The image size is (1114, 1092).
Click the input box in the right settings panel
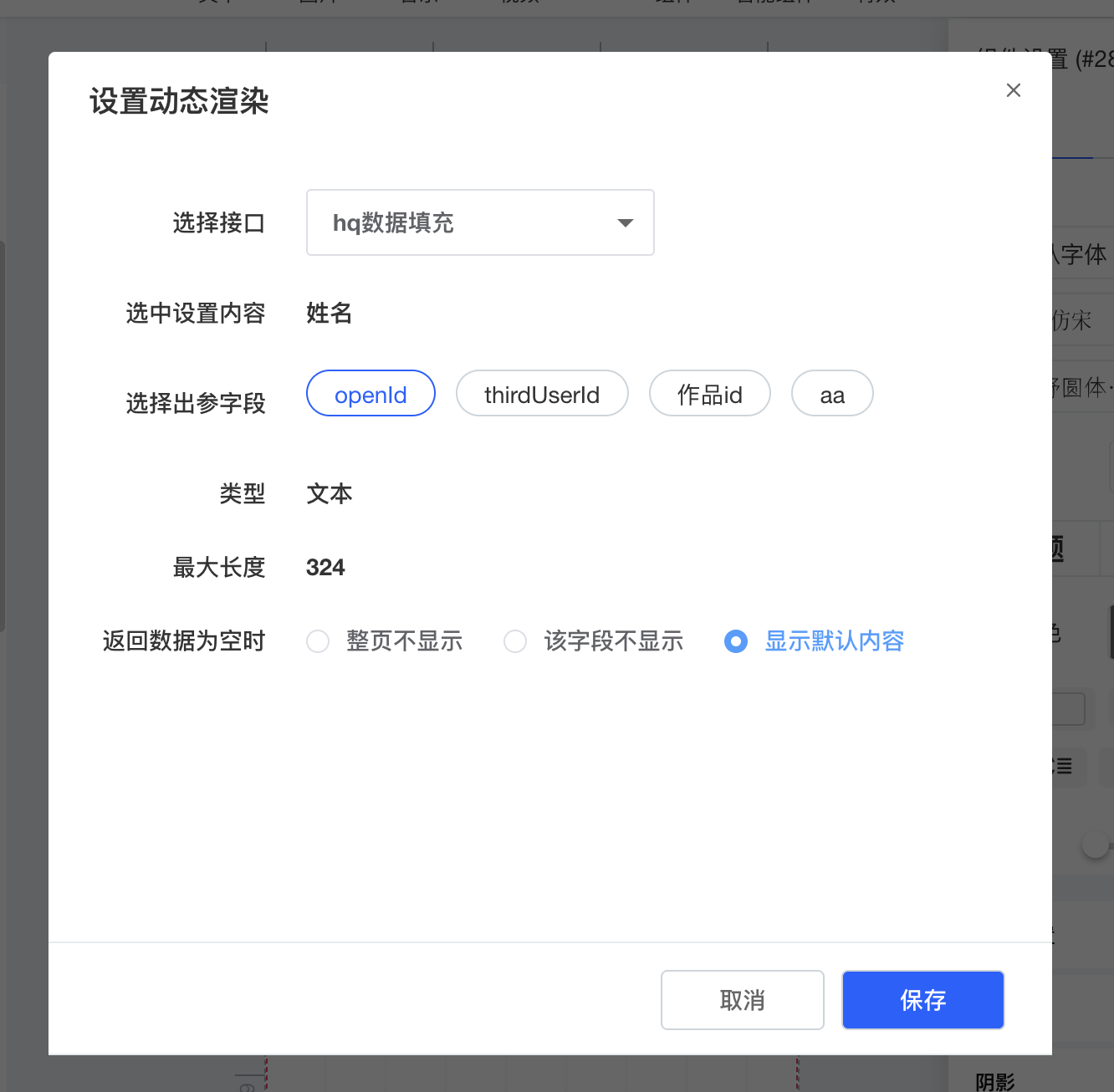[x=1069, y=709]
